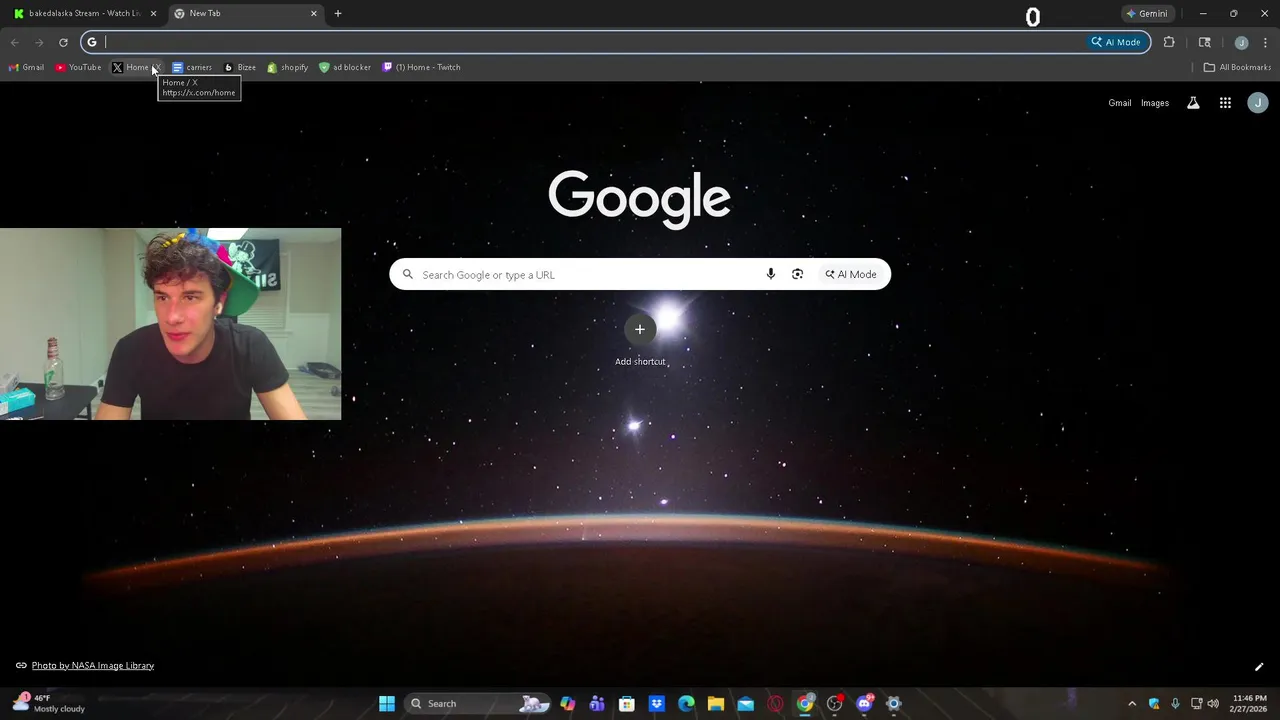Switch to Google Chrome in the taskbar
Image resolution: width=1280 pixels, height=720 pixels.
click(805, 703)
